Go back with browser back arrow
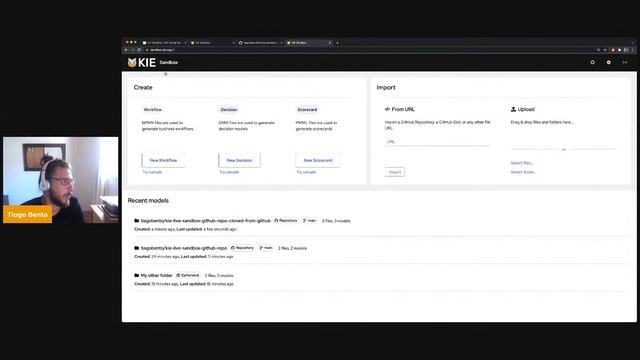 [126, 50]
